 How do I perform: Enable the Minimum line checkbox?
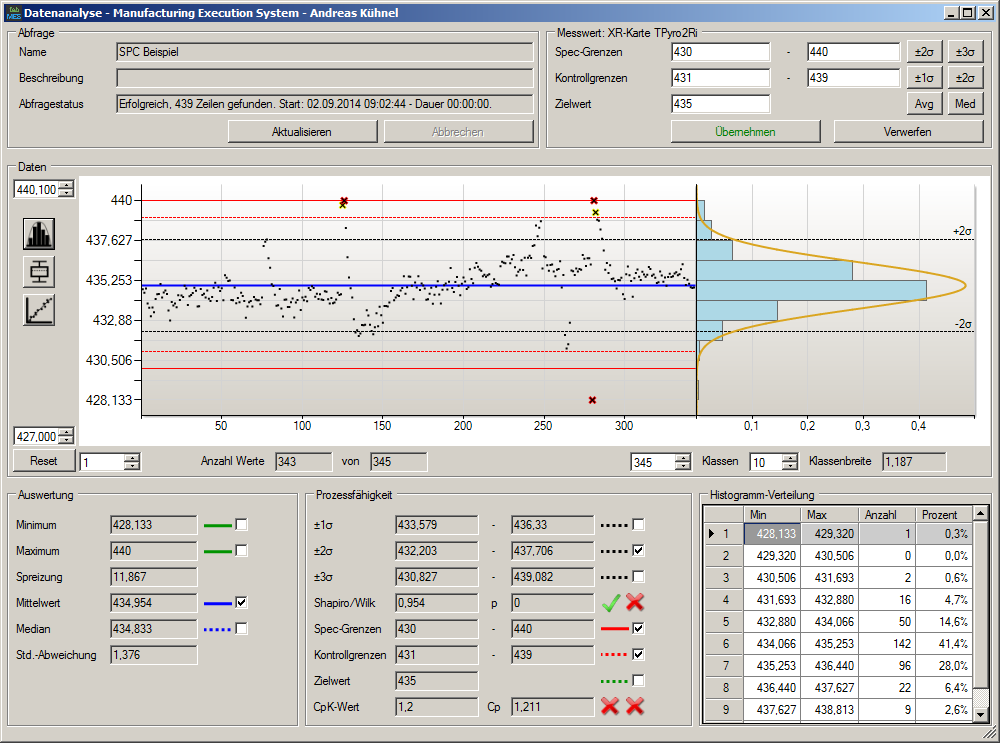pyautogui.click(x=241, y=524)
